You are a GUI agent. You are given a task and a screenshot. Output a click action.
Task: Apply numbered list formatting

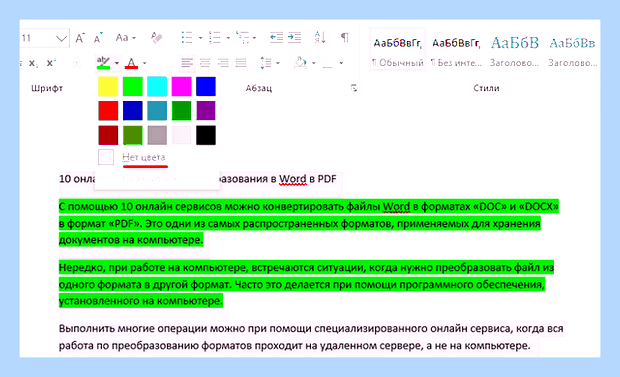pyautogui.click(x=215, y=38)
